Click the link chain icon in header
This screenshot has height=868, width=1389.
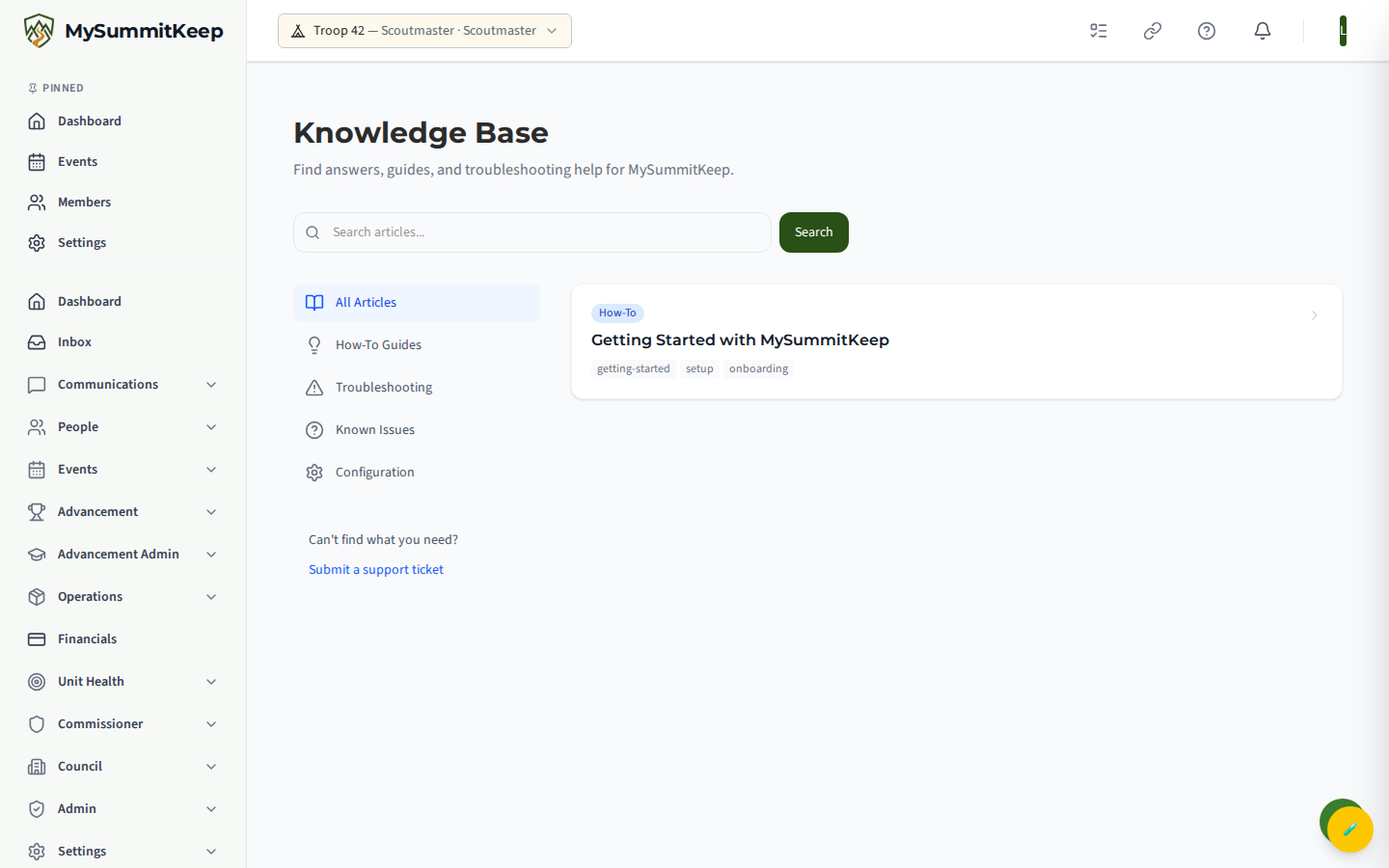pos(1153,31)
